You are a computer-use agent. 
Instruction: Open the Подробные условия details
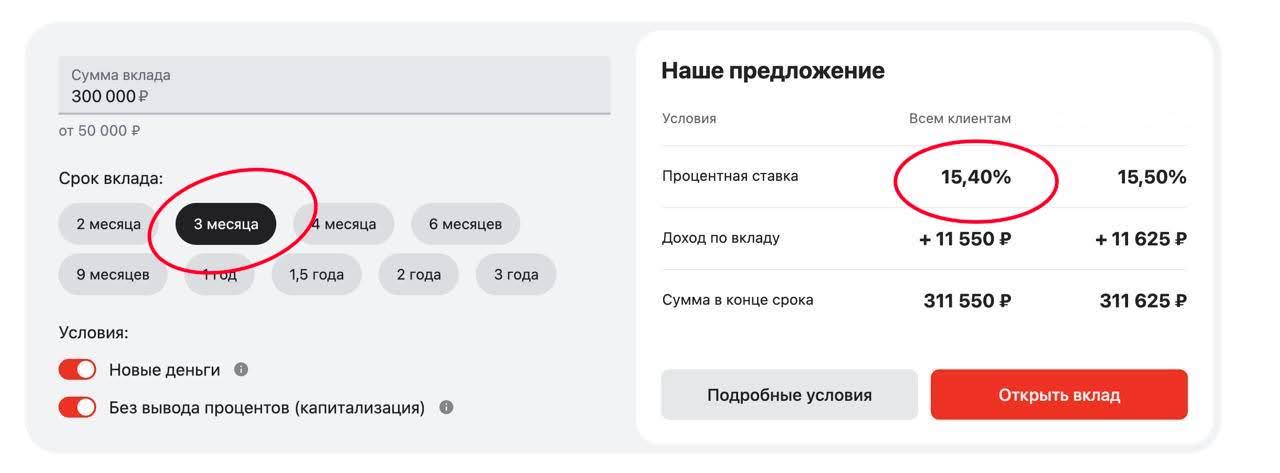point(789,395)
